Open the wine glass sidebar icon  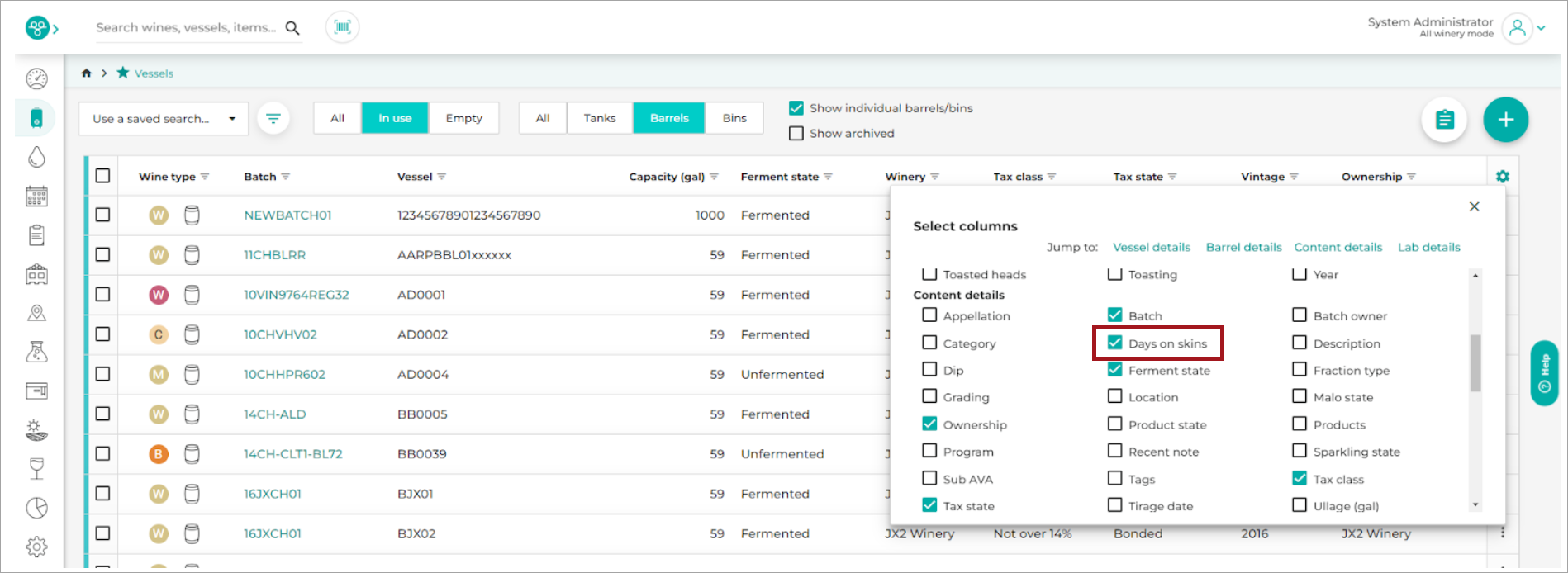[x=36, y=469]
